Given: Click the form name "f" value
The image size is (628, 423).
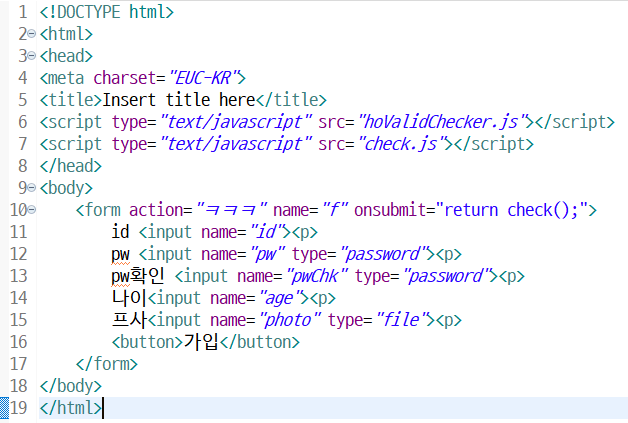Looking at the screenshot, I should [x=335, y=209].
